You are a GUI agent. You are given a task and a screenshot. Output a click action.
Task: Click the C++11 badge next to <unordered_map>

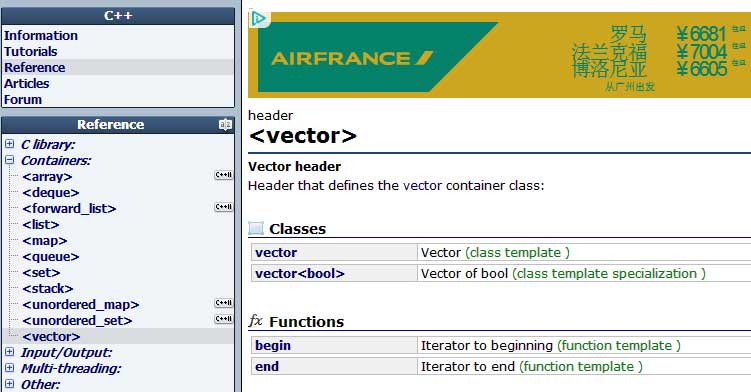223,303
